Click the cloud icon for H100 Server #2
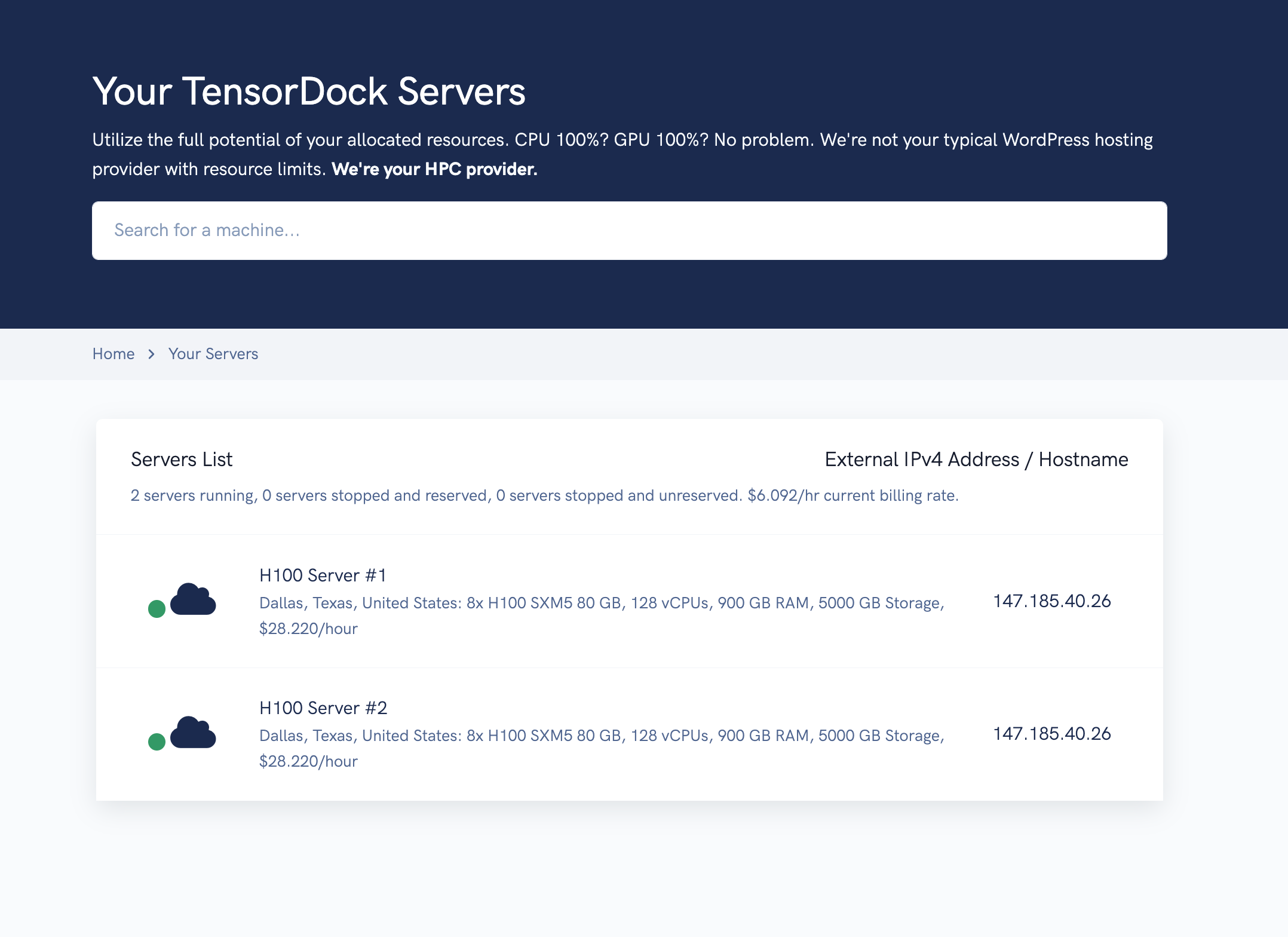The image size is (1288, 937). (x=193, y=732)
